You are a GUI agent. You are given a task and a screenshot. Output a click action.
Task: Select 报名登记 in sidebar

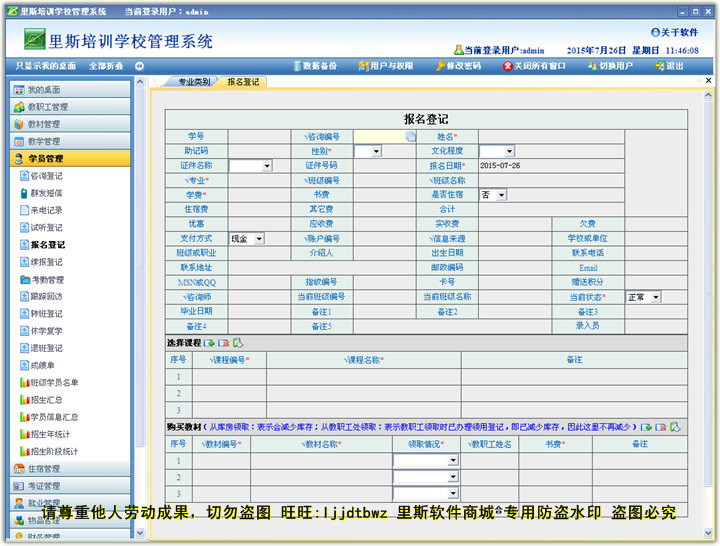coord(42,245)
